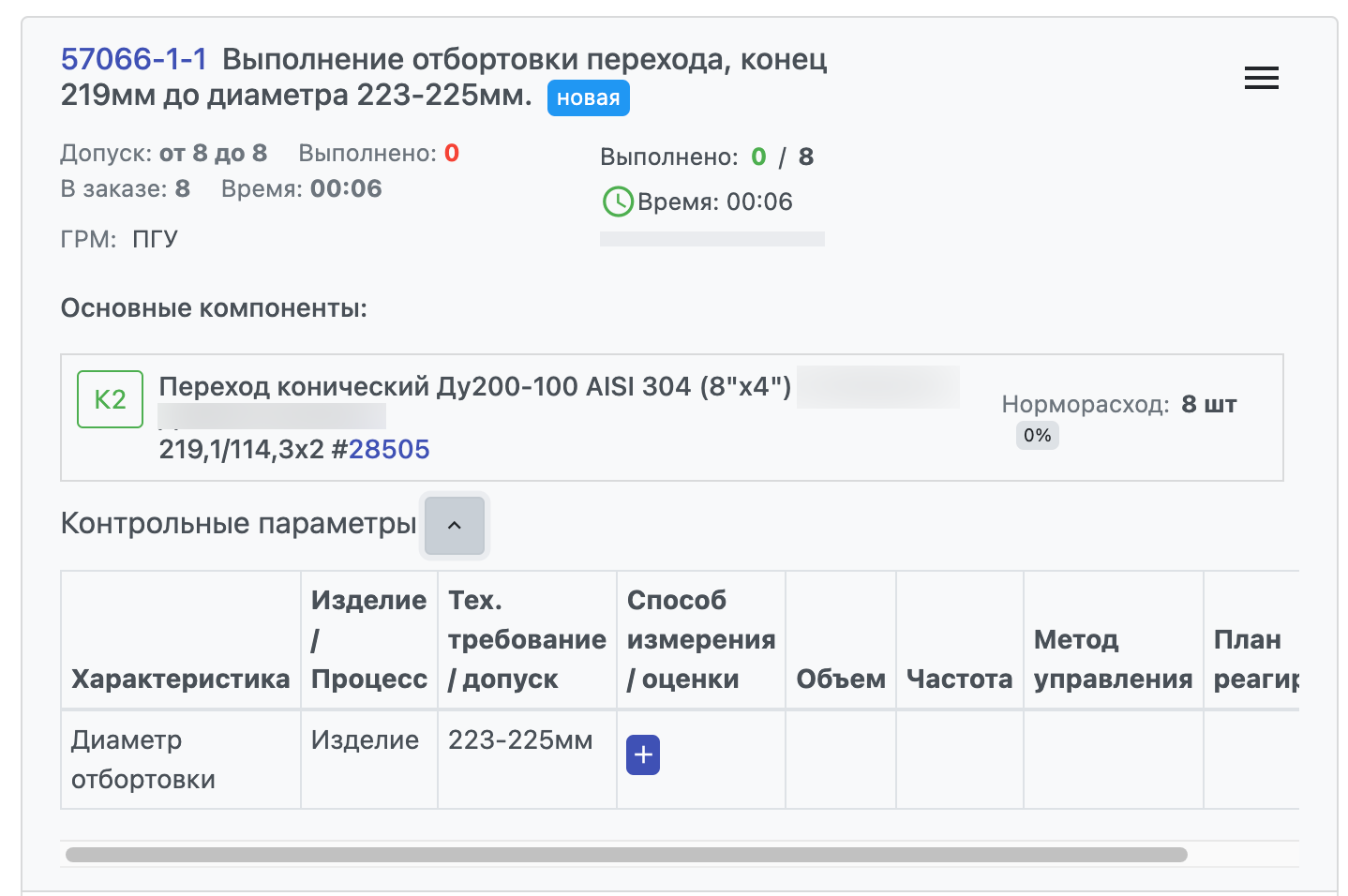Open the hamburger menu of the task card

pos(1261,78)
